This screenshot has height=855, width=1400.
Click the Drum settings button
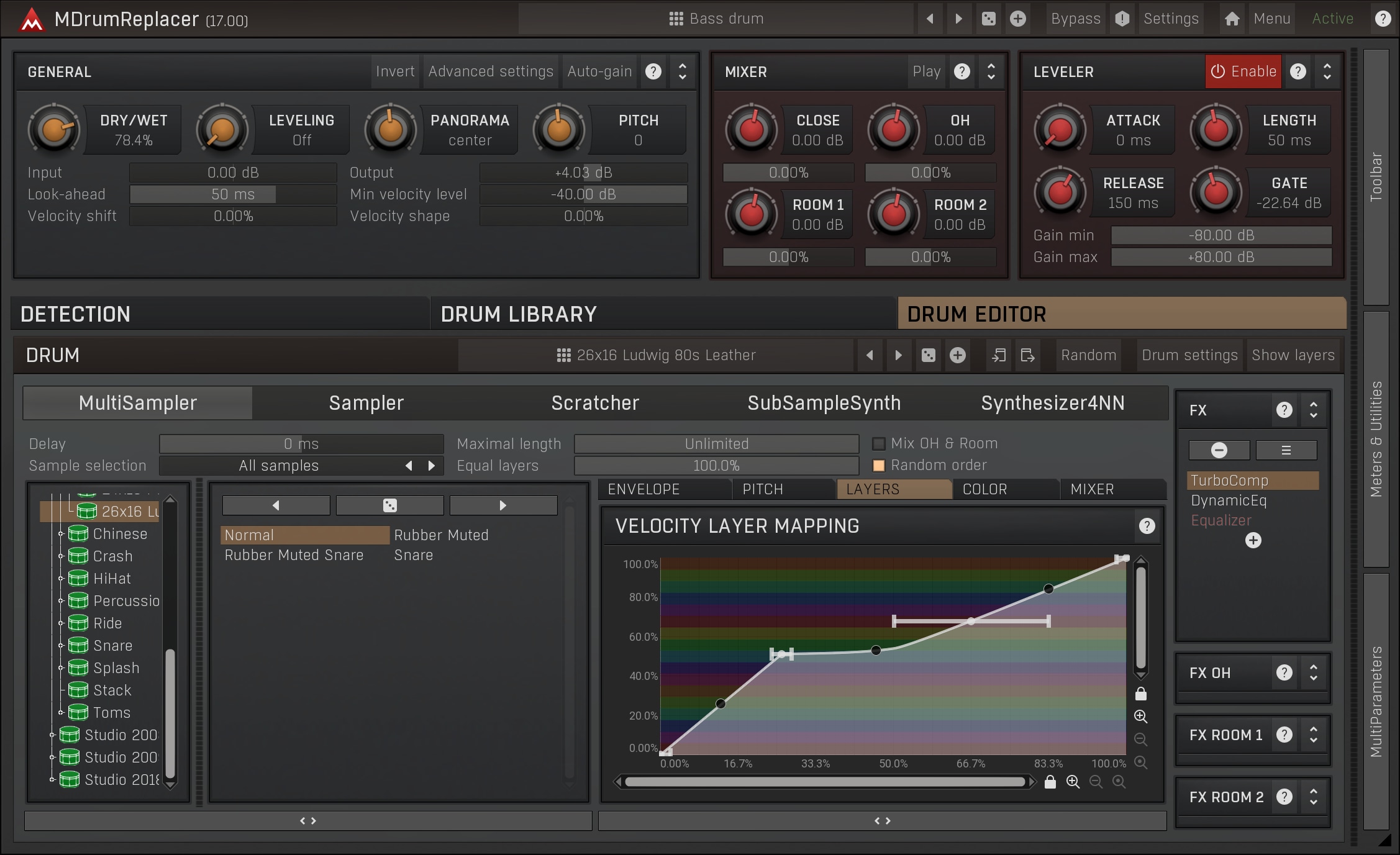point(1189,355)
